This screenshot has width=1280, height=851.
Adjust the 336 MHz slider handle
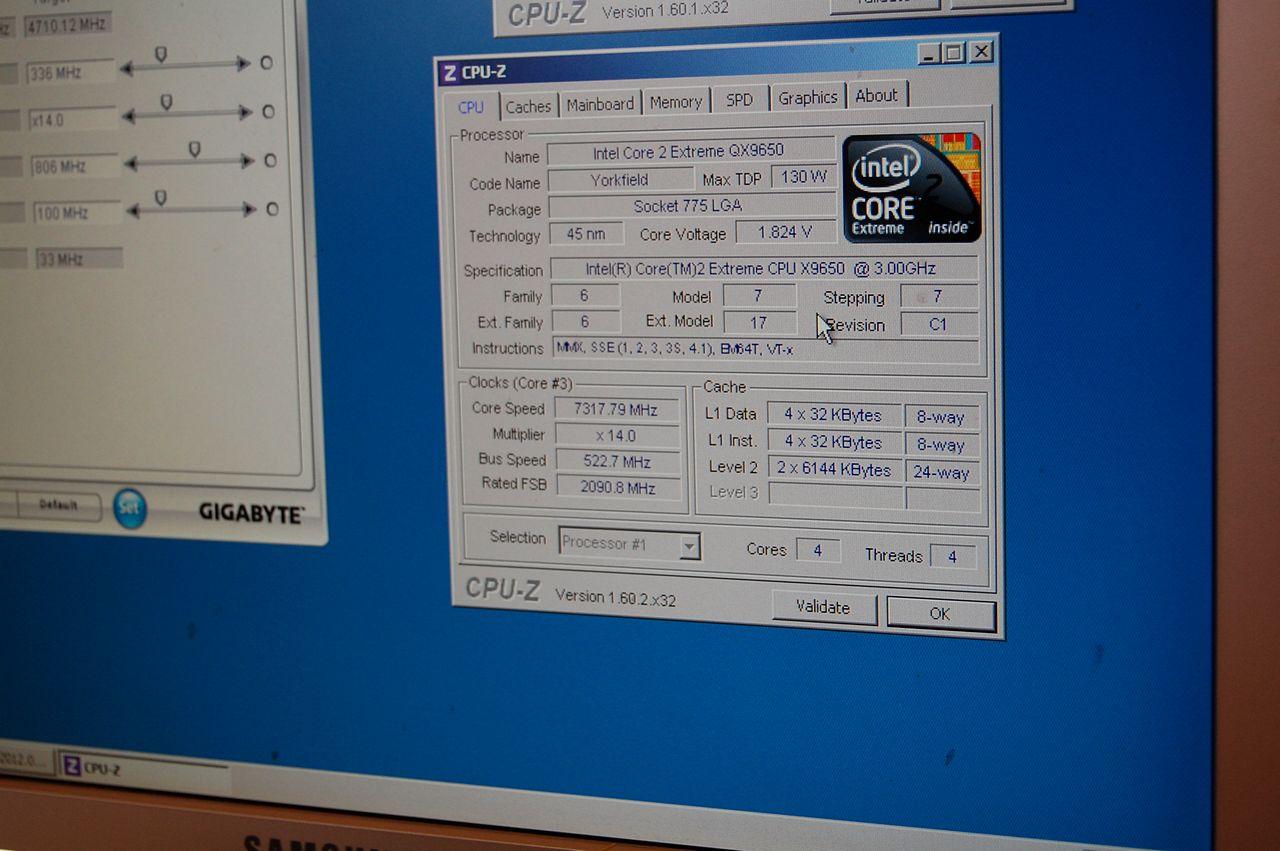point(161,55)
